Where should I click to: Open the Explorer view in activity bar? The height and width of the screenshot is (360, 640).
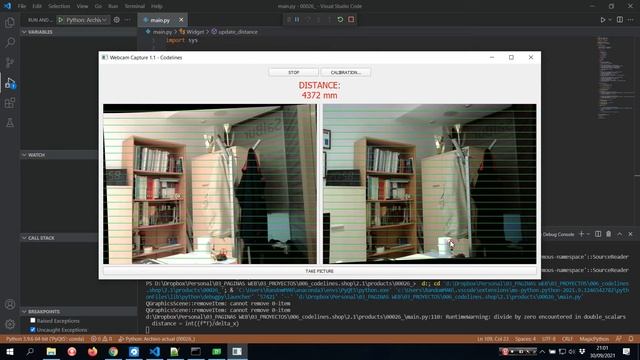tap(10, 22)
